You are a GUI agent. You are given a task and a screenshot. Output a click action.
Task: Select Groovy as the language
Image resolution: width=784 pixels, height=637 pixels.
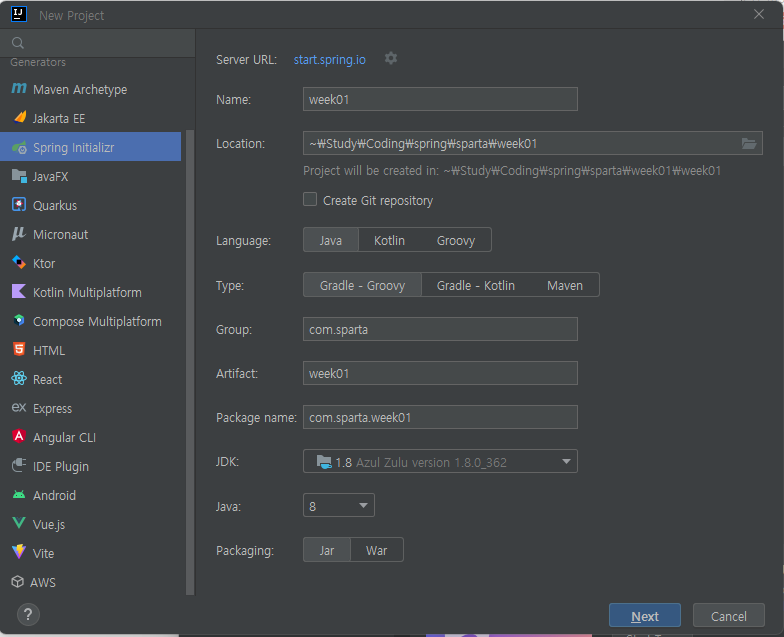click(x=456, y=240)
